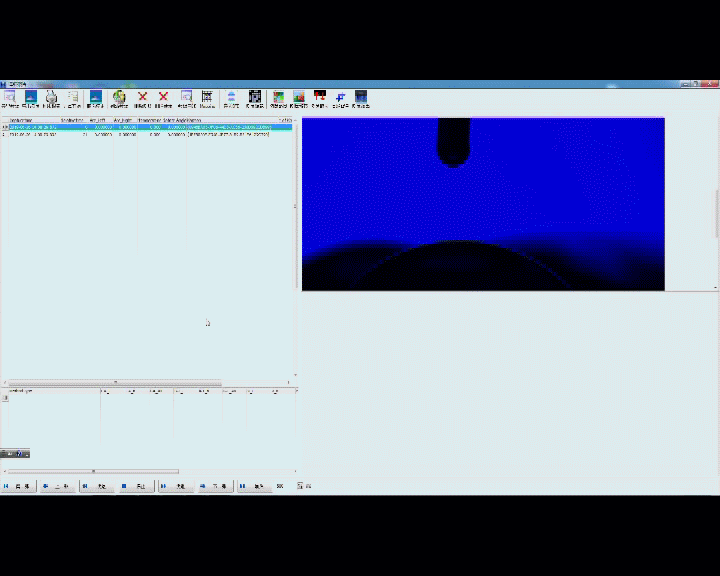
Task: Click the down arrow of the table's vertical scrollbar
Action: point(295,375)
